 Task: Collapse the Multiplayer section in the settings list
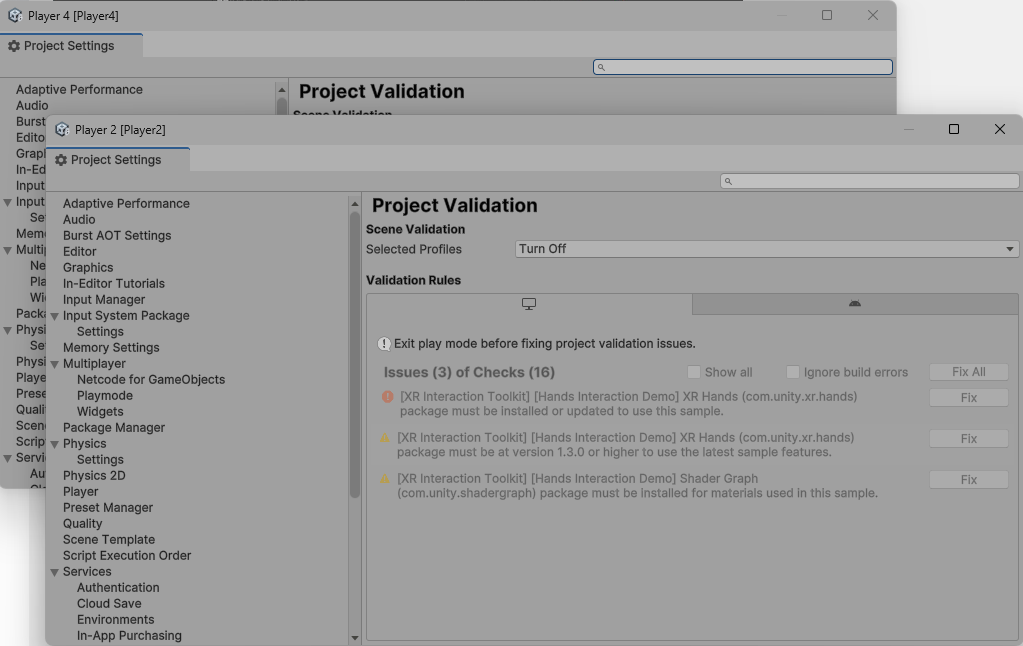[55, 363]
